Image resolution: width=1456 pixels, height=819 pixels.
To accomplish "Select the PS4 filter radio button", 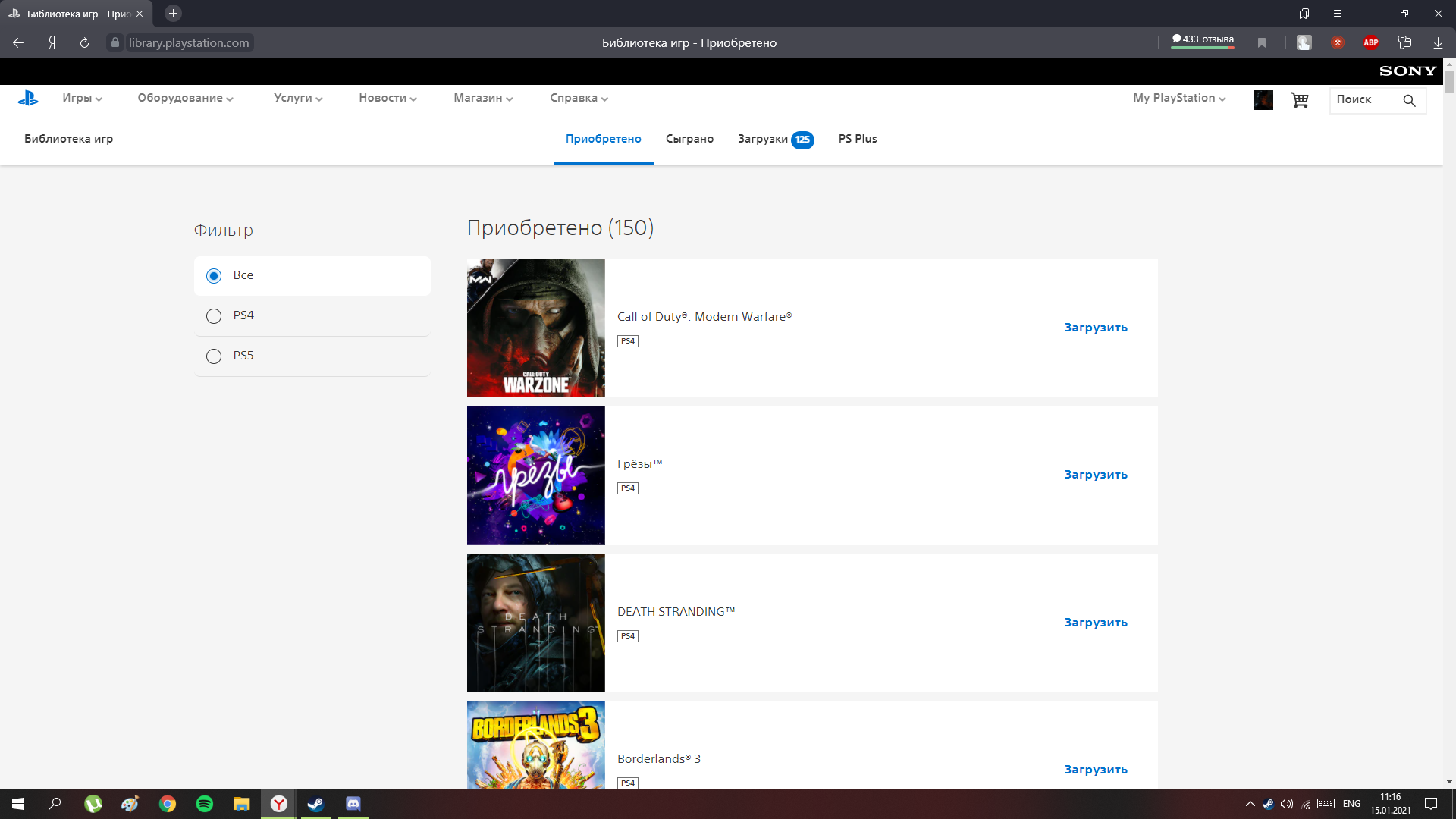I will 214,316.
